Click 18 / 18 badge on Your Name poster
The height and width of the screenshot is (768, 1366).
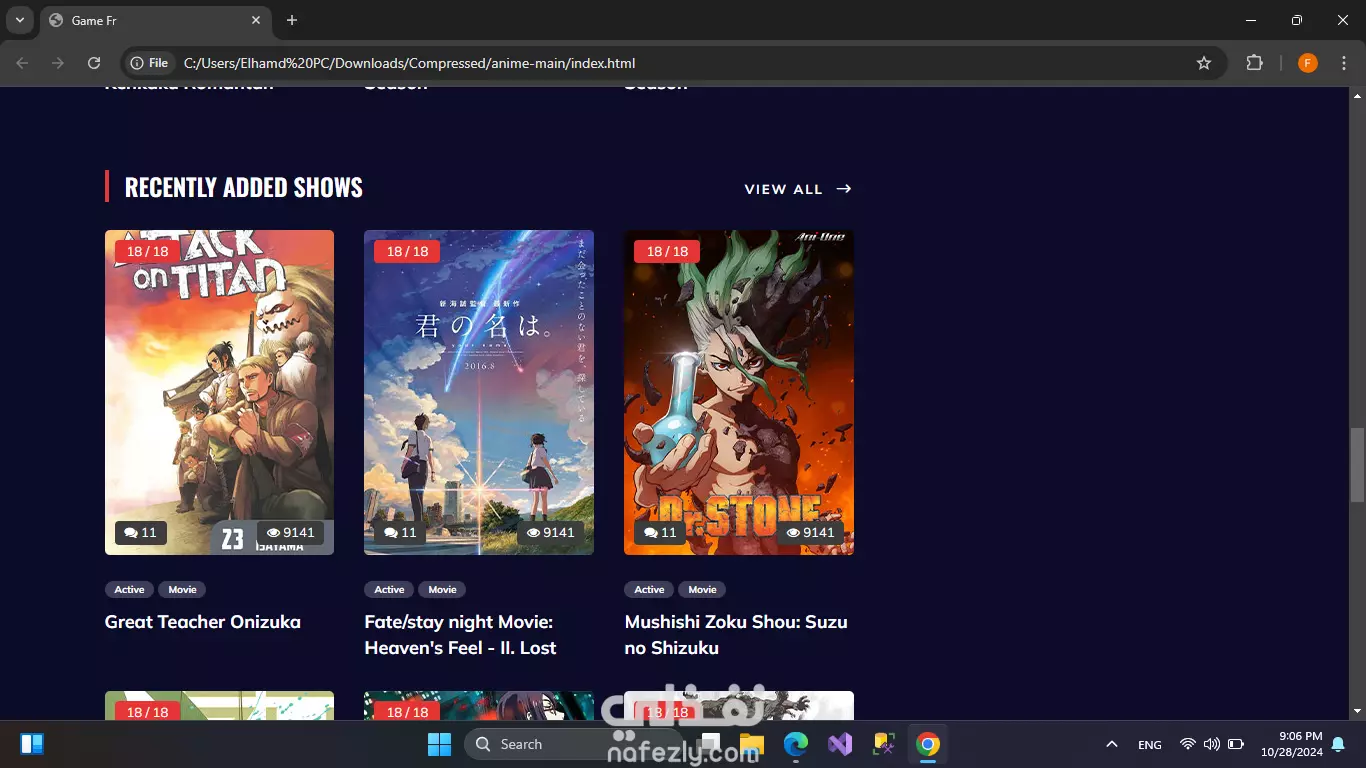(x=407, y=252)
